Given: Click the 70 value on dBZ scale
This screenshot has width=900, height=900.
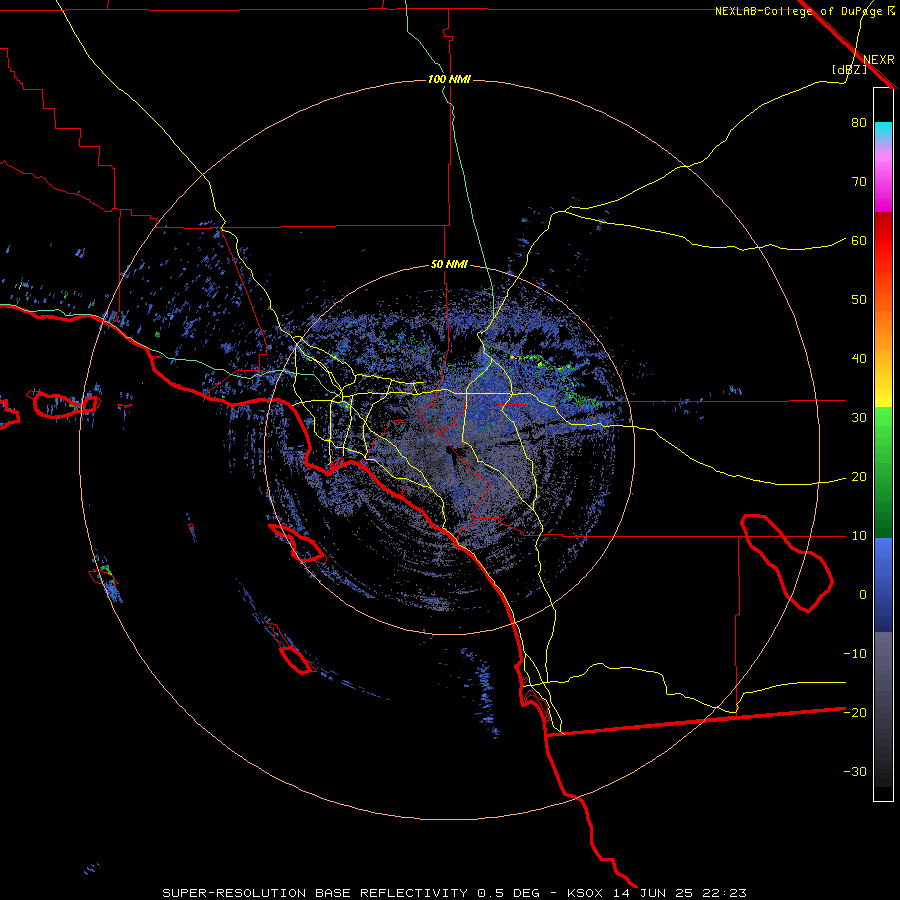Looking at the screenshot, I should coord(859,182).
